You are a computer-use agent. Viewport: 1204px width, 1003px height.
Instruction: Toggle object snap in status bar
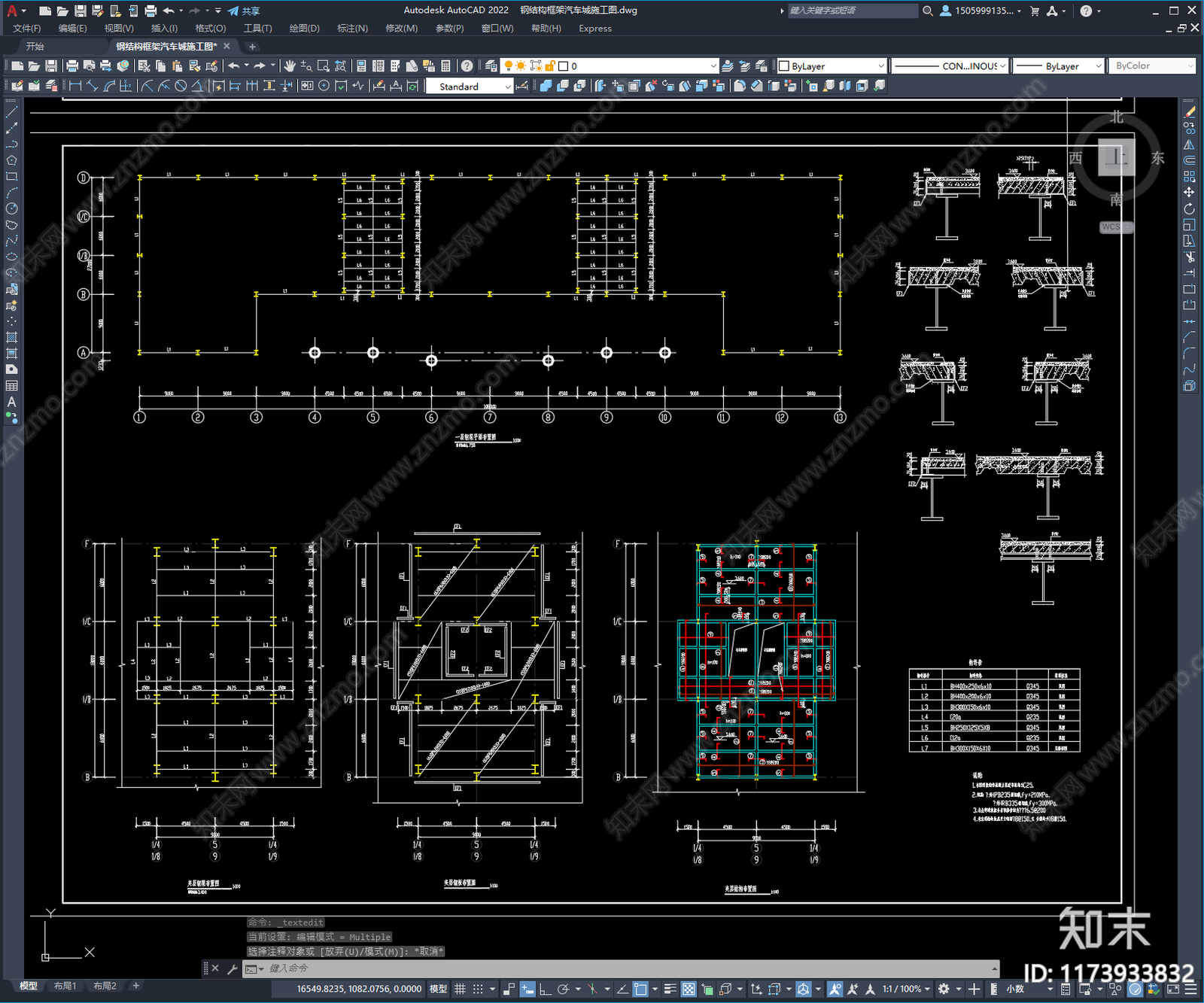[640, 989]
